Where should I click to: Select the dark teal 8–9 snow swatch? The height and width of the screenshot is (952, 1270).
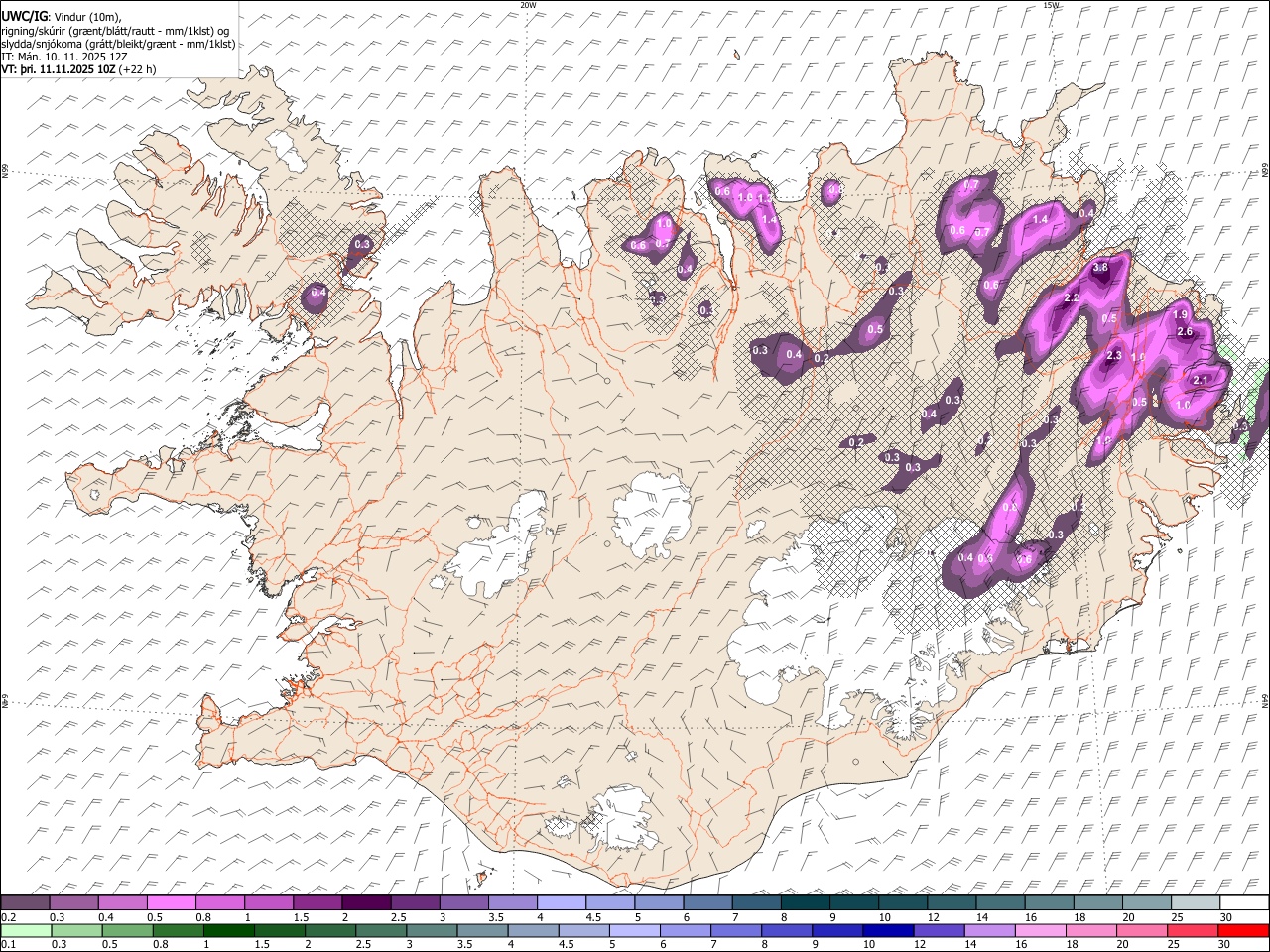coord(804,903)
